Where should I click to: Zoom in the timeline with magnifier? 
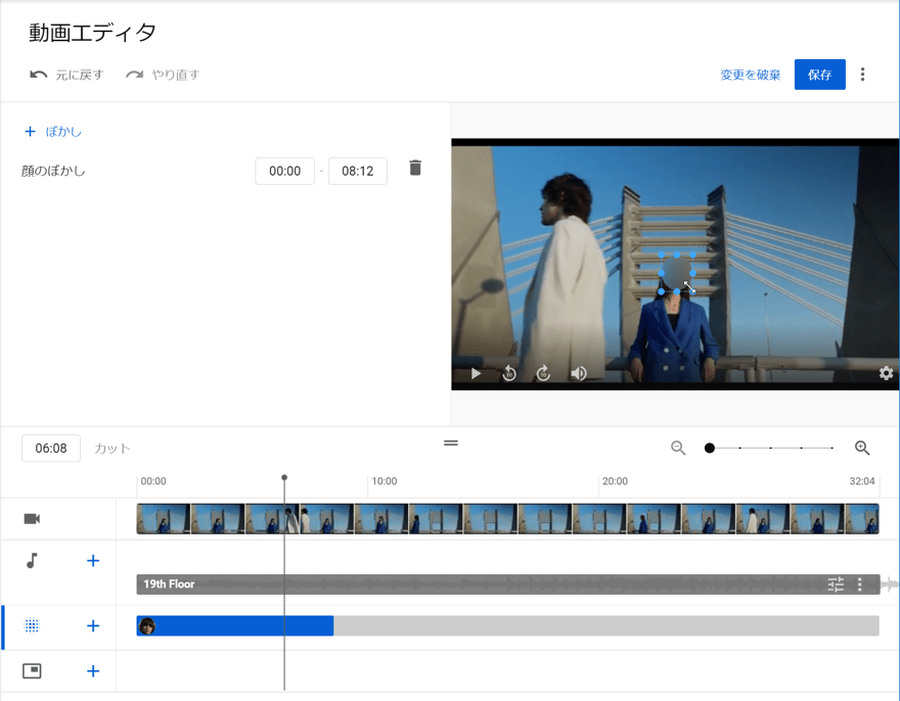coord(862,448)
